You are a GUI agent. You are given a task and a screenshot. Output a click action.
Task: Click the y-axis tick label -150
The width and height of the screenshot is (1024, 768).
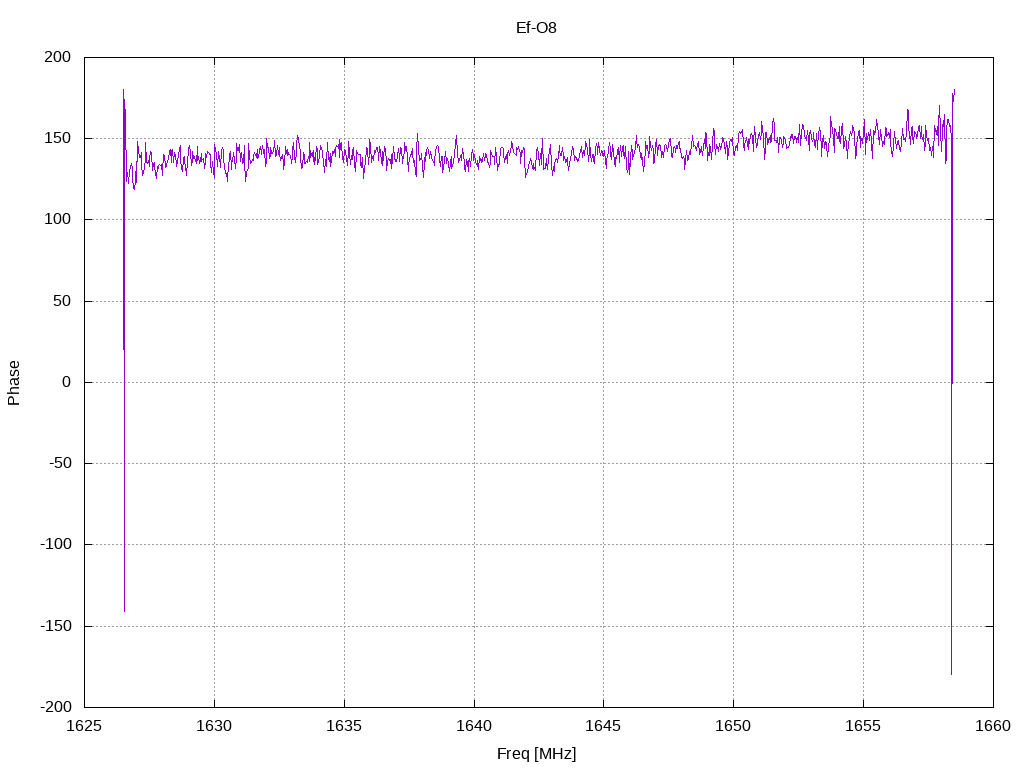tap(56, 626)
